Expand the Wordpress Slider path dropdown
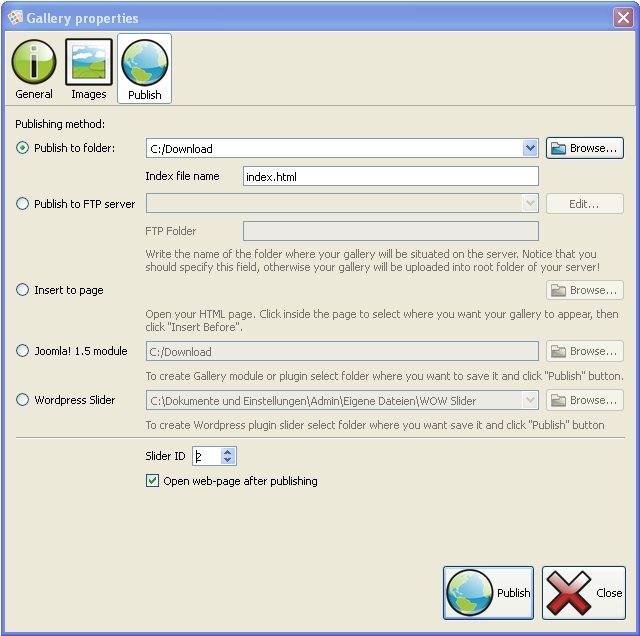Image resolution: width=640 pixels, height=636 pixels. pyautogui.click(x=530, y=400)
